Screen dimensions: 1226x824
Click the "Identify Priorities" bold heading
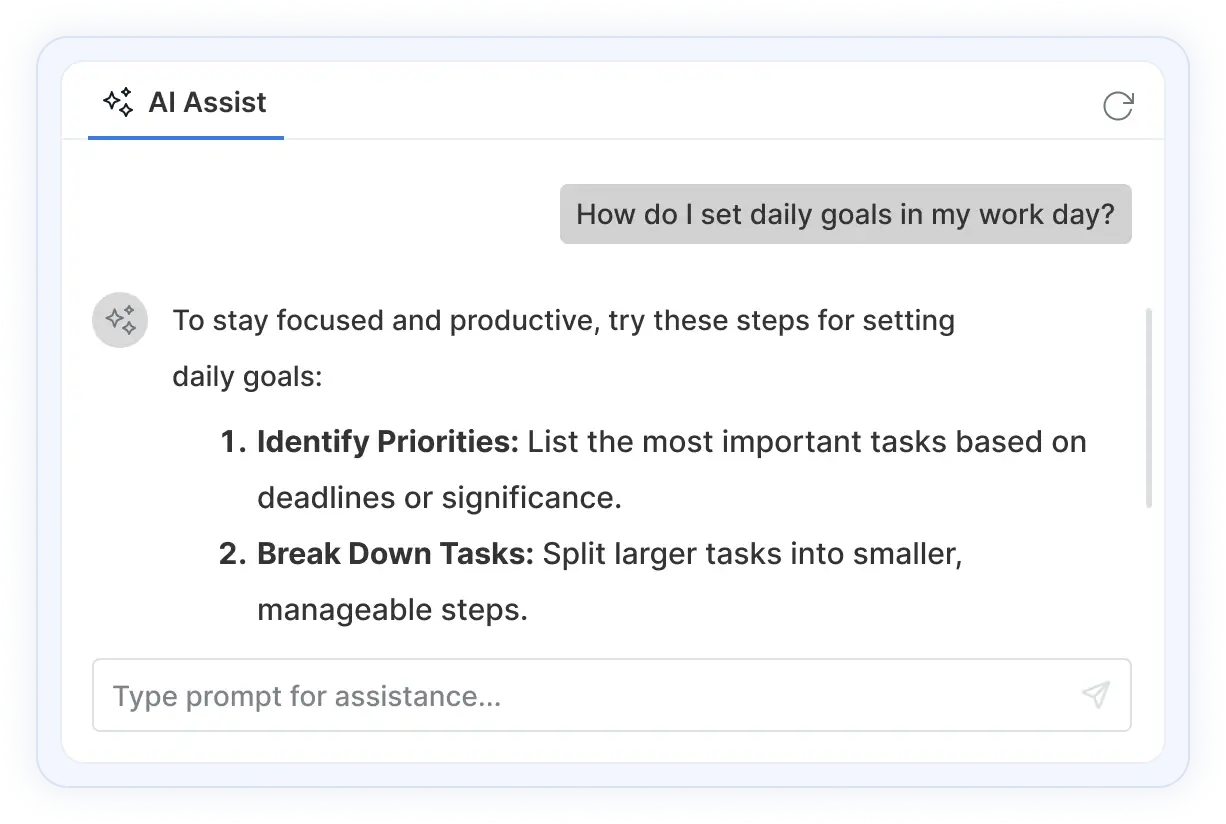(387, 442)
